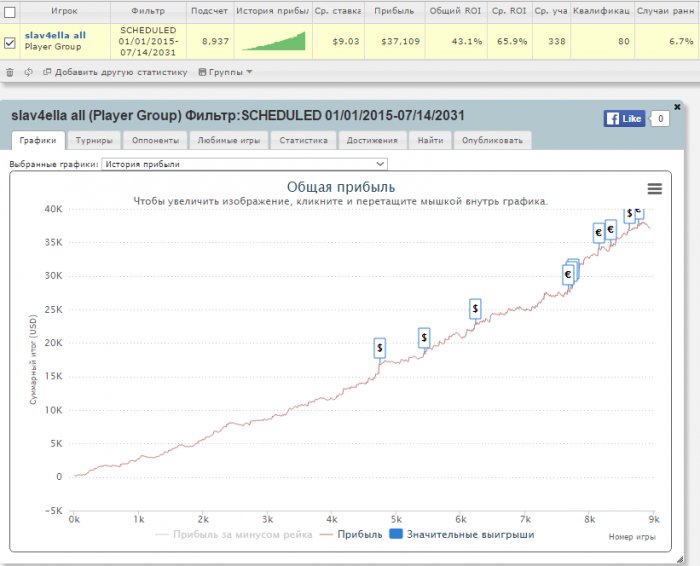700x566 pixels.
Task: Click the dollar marker near 40K
Action: (x=629, y=214)
